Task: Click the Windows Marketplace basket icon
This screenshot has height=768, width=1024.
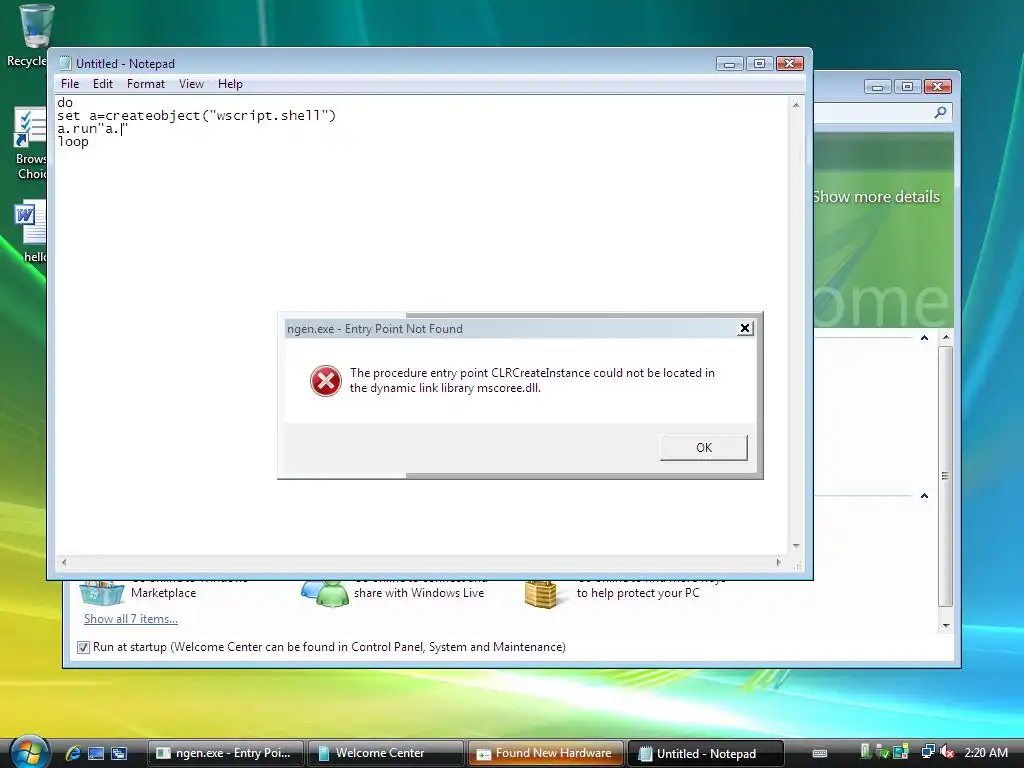Action: (x=101, y=592)
